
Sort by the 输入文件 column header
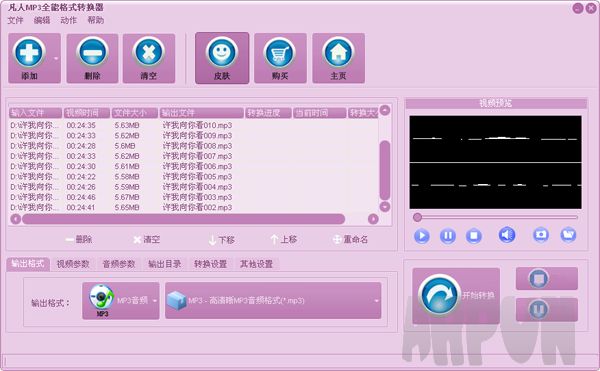coord(35,113)
